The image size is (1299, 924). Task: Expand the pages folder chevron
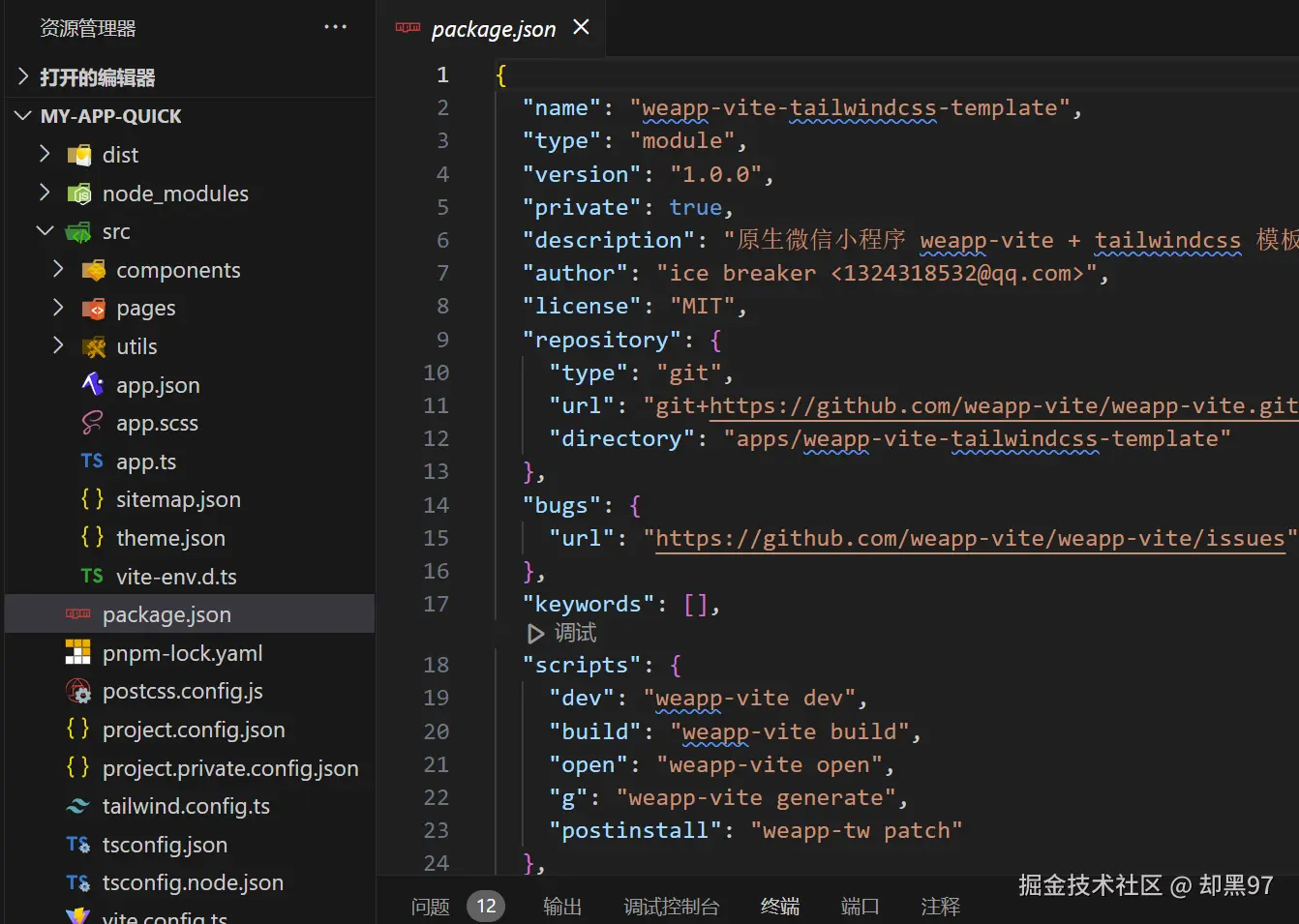[58, 308]
